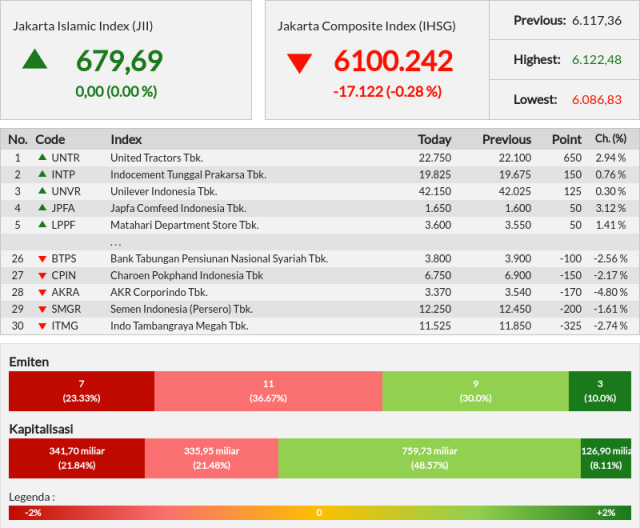Screen dimensions: 640x528
Task: Click 'Japfa Comfeed Indonesia Tbk.' row name
Action: pos(178,208)
